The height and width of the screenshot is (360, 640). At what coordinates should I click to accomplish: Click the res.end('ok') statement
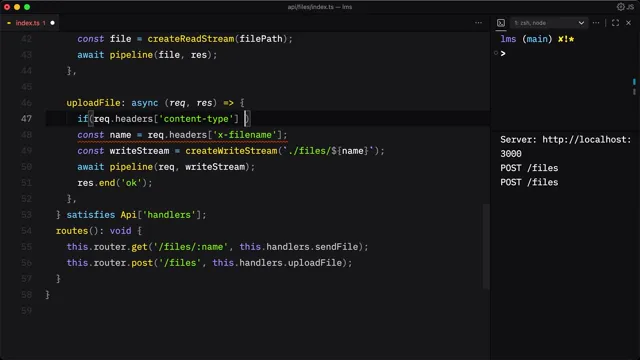click(x=115, y=183)
